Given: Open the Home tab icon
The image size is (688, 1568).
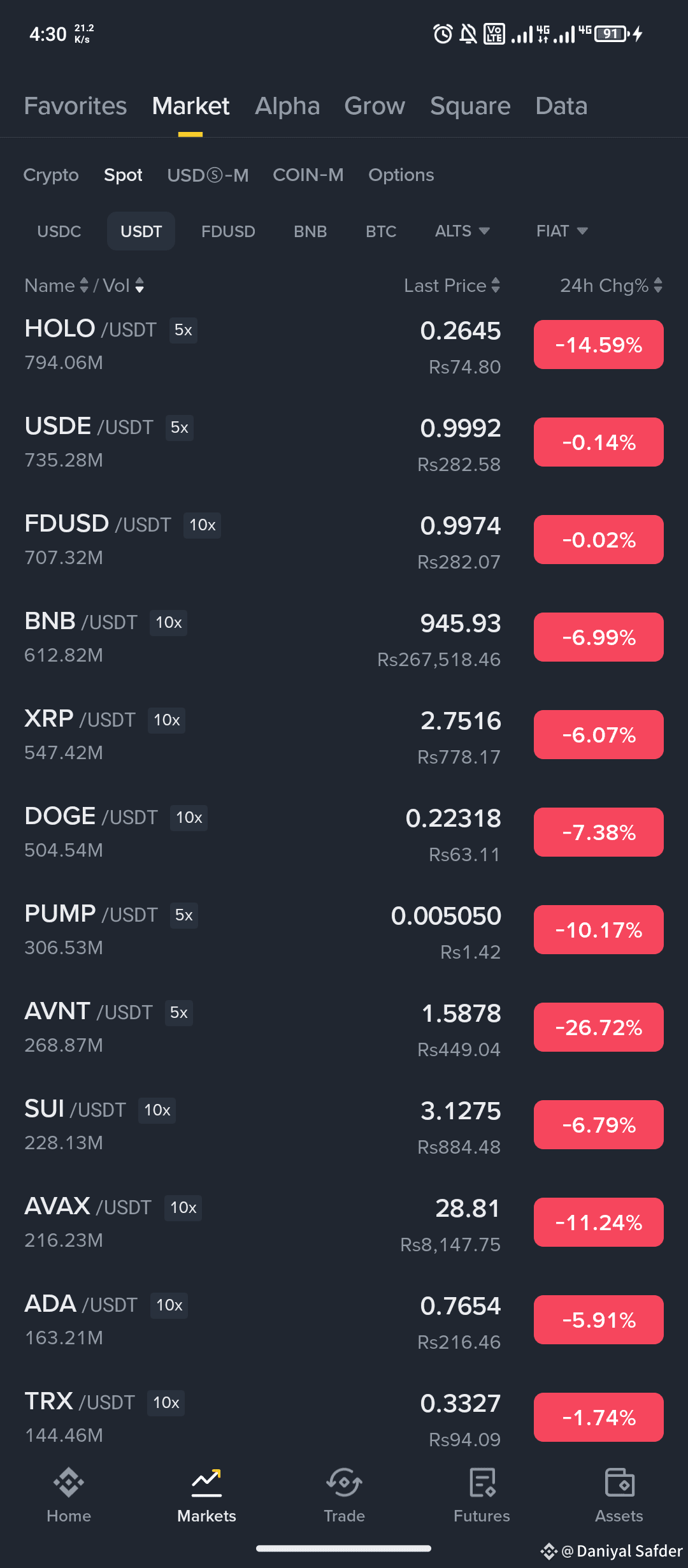Looking at the screenshot, I should click(x=69, y=1482).
